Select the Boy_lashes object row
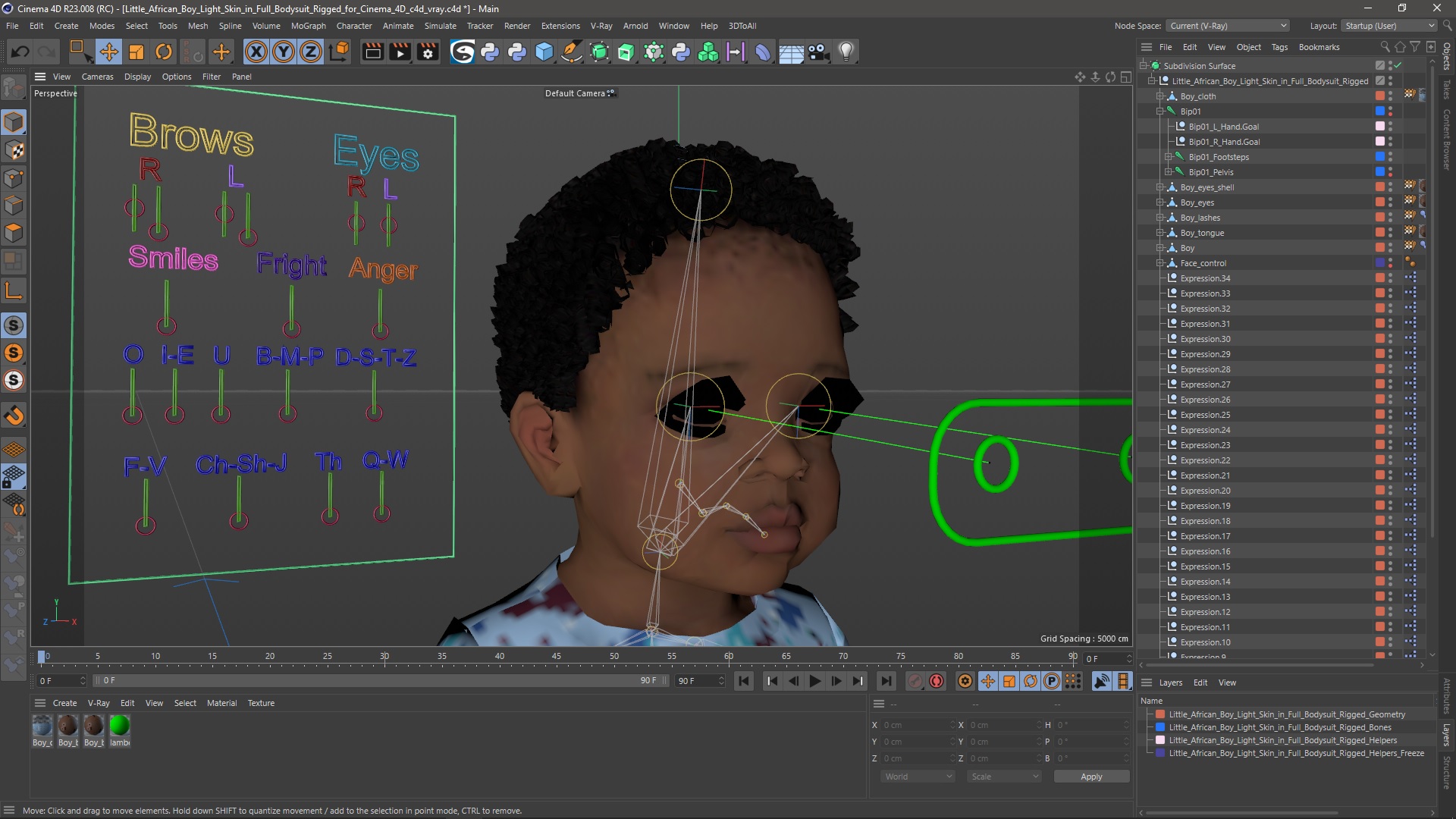The height and width of the screenshot is (819, 1456). pos(1200,218)
